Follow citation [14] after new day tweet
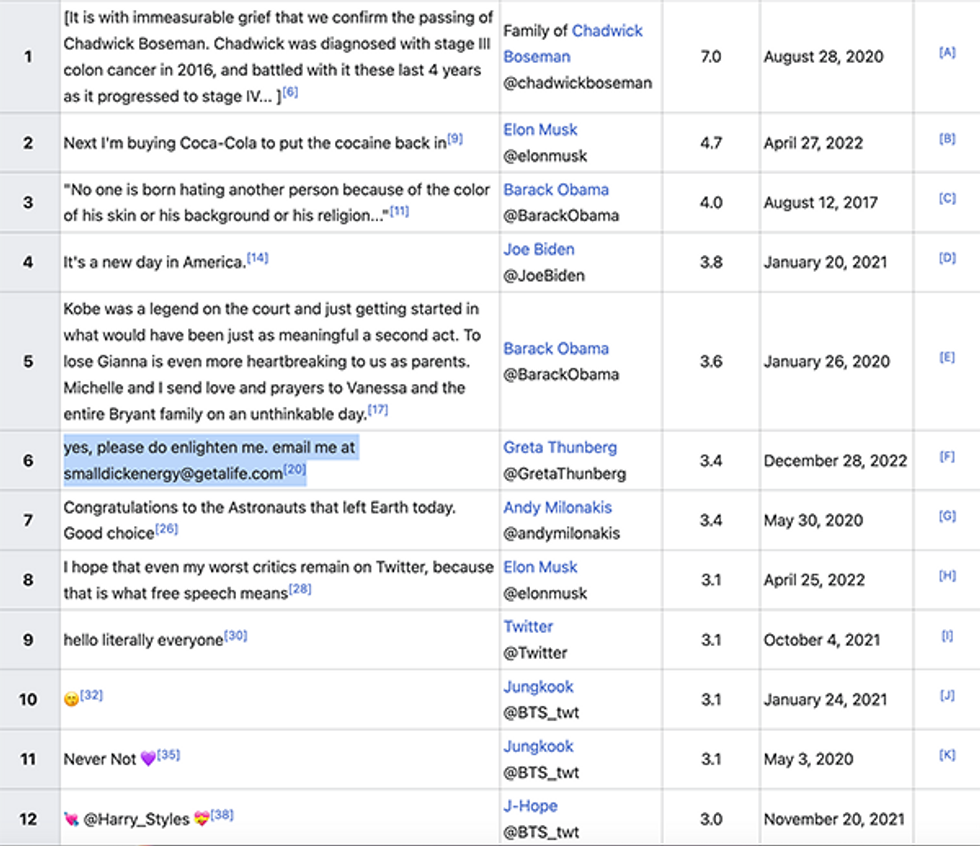 pos(258,257)
